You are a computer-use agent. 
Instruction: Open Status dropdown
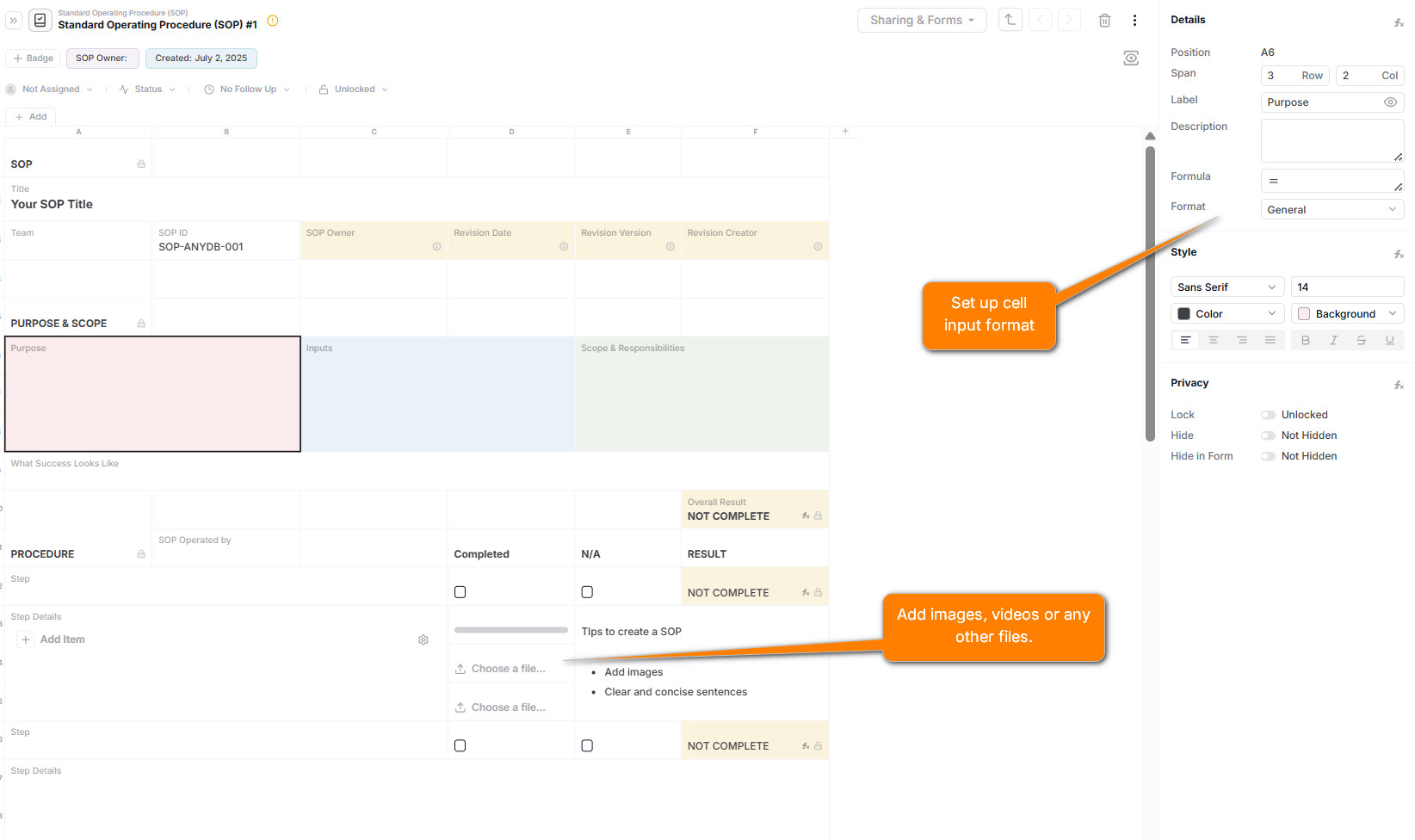[x=147, y=90]
